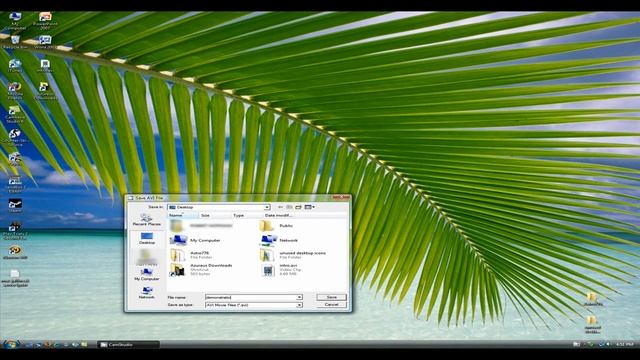This screenshot has height=360, width=640.
Task: Create a new folder in dialog
Action: tap(298, 207)
